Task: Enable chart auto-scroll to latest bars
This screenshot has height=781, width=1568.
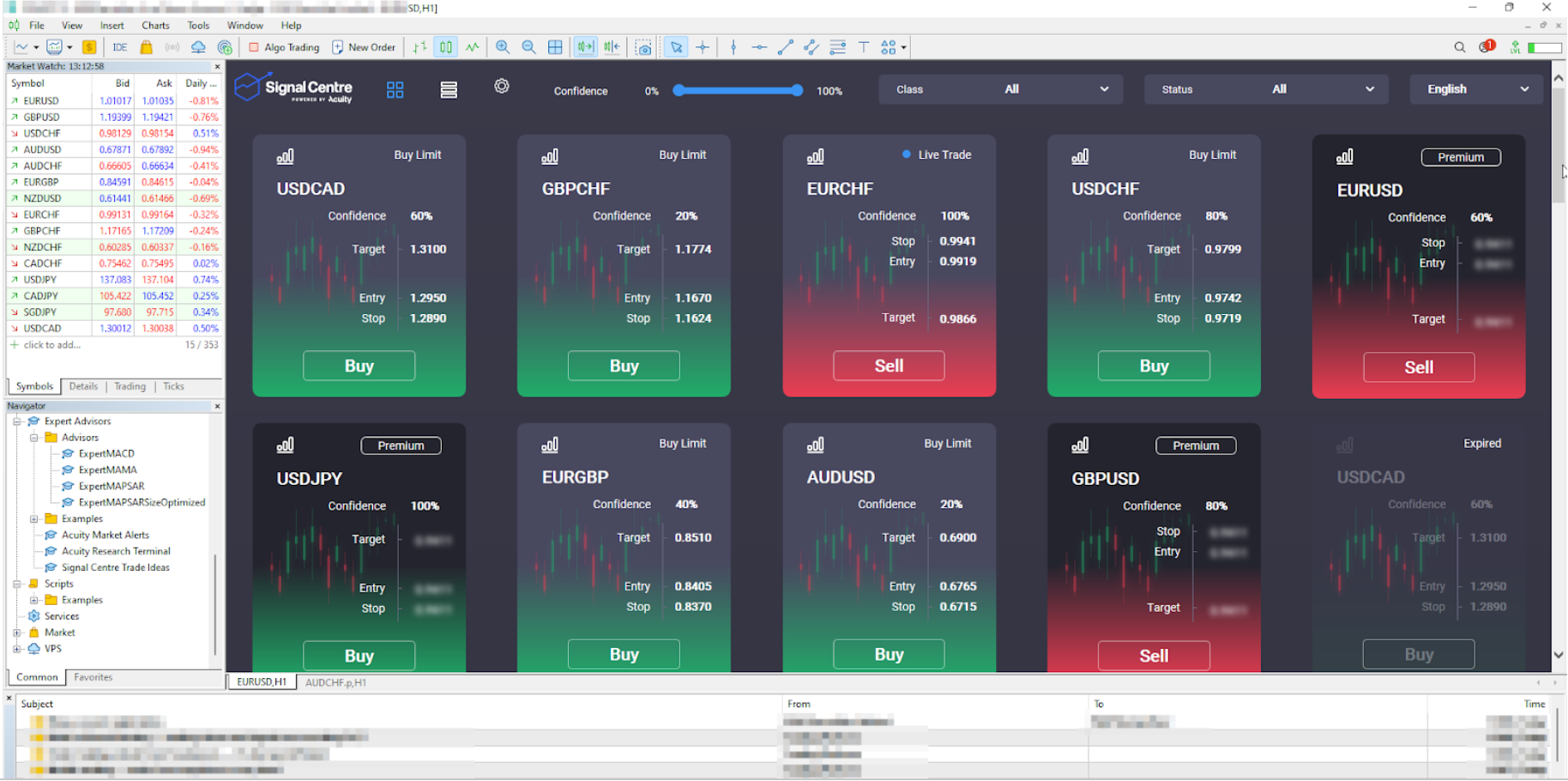Action: click(586, 47)
